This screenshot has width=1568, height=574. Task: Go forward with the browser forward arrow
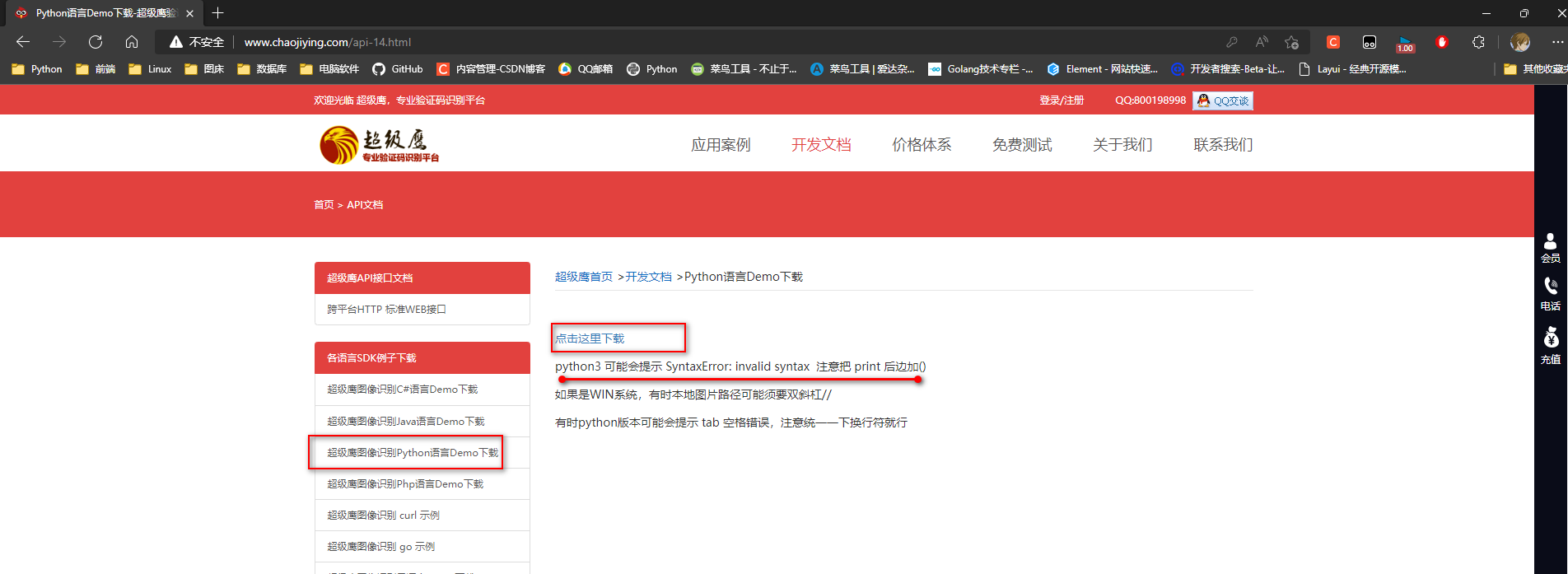[x=59, y=42]
